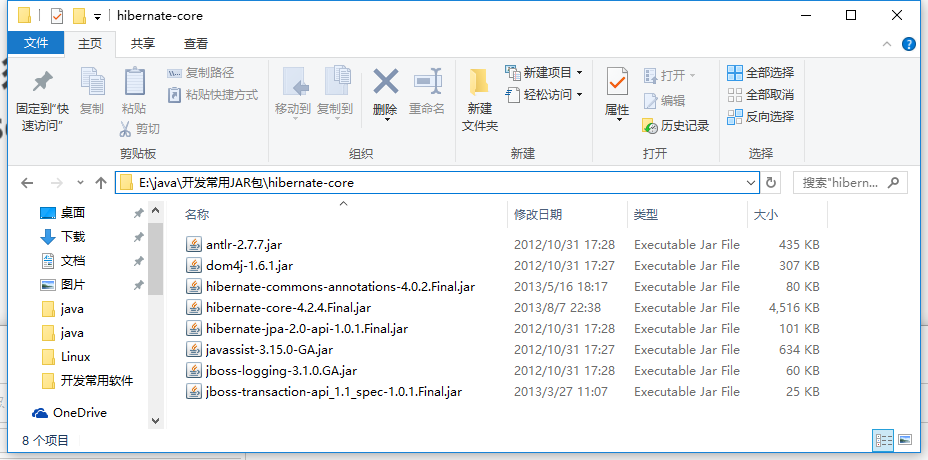Switch to the View (查看) tab
928x460 pixels.
click(x=196, y=43)
